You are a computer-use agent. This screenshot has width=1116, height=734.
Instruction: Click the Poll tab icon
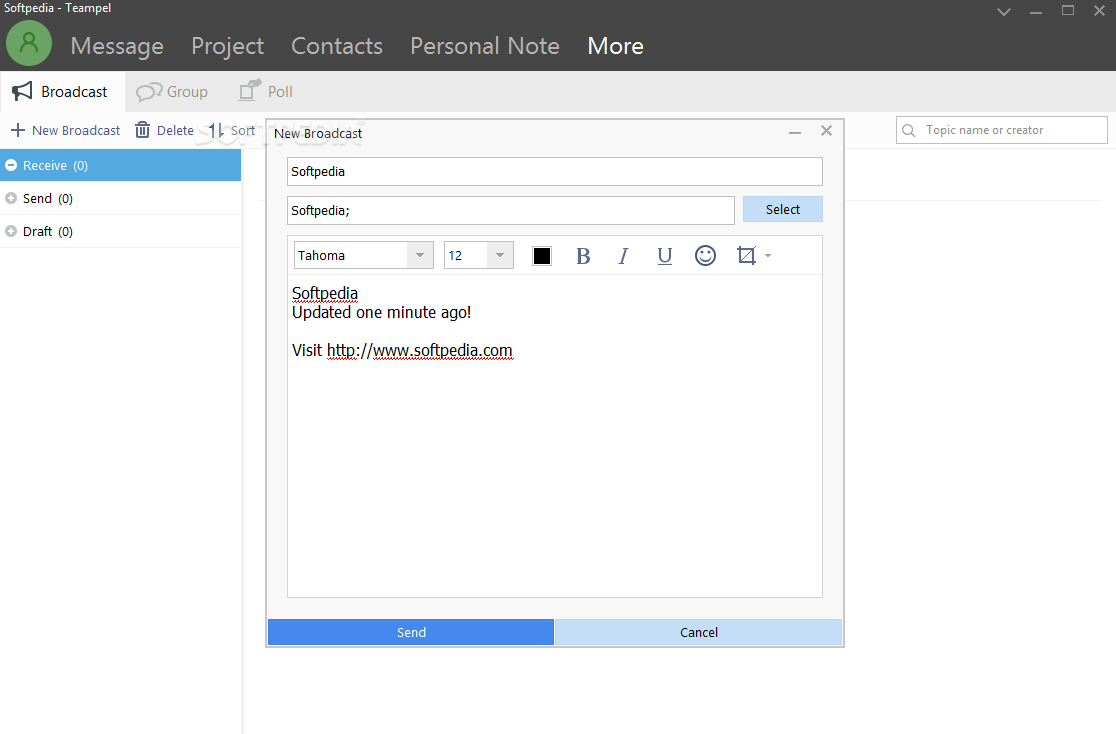point(250,90)
